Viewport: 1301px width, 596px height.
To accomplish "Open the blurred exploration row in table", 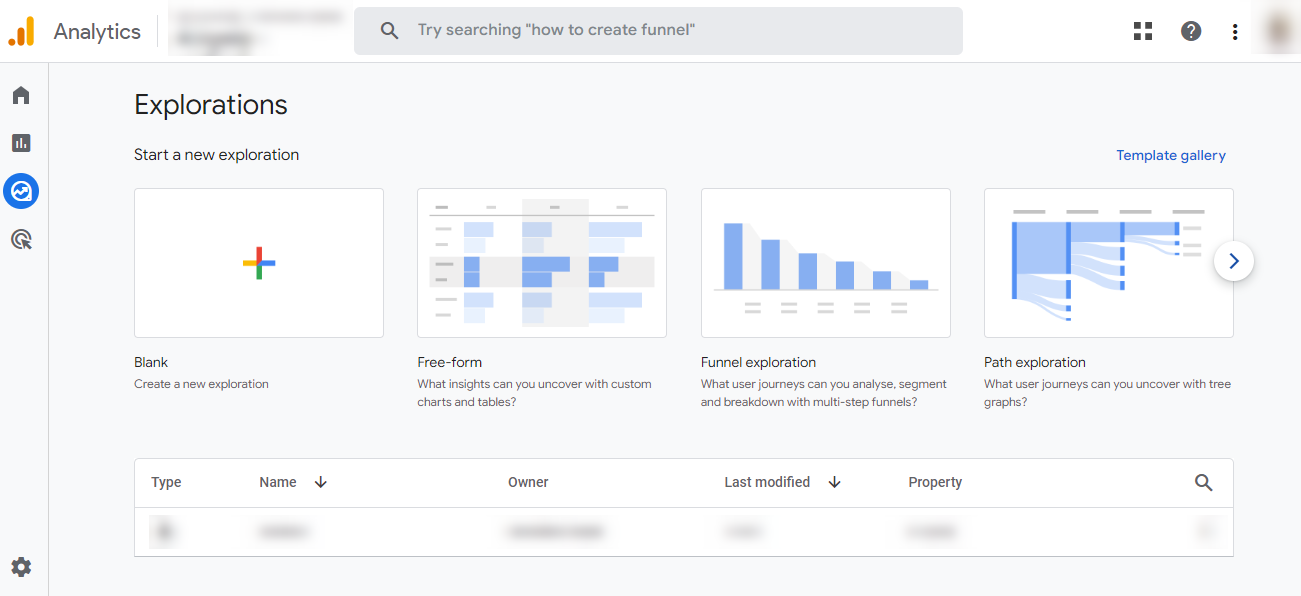I will tap(684, 532).
